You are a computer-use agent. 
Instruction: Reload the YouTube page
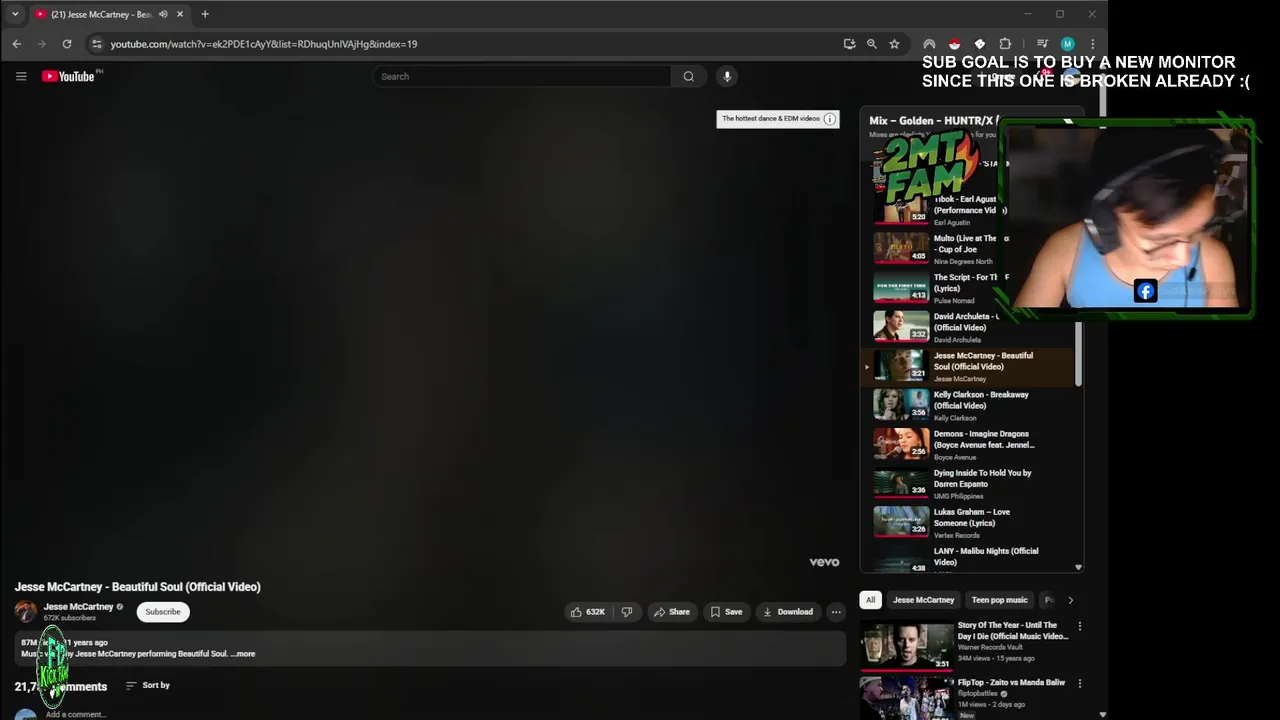[67, 44]
